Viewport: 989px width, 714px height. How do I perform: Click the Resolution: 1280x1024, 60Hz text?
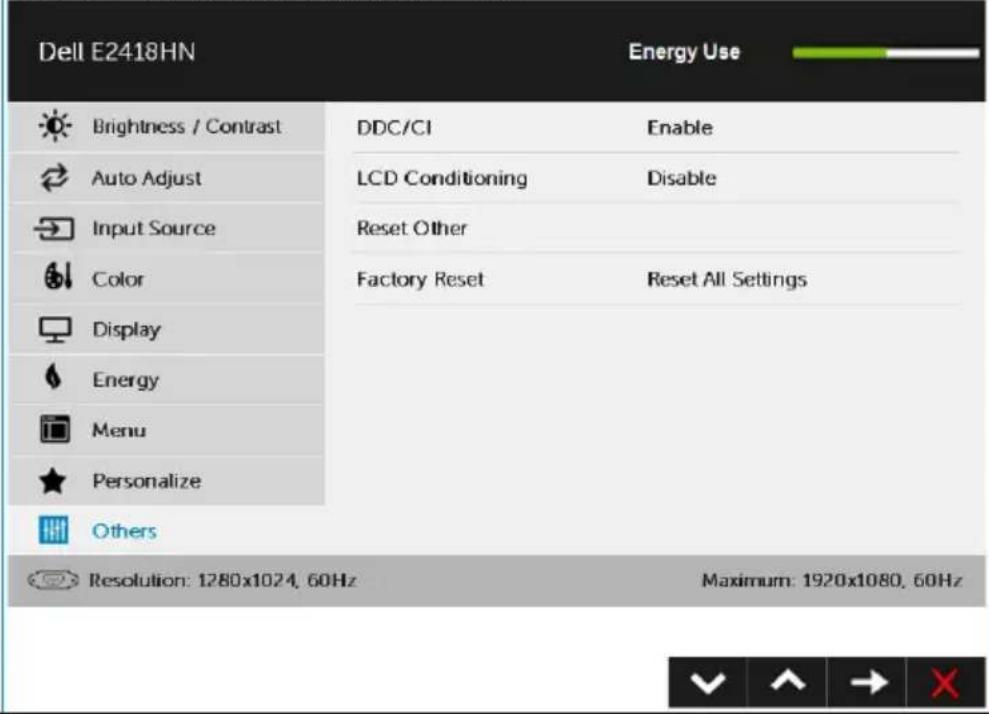(222, 580)
